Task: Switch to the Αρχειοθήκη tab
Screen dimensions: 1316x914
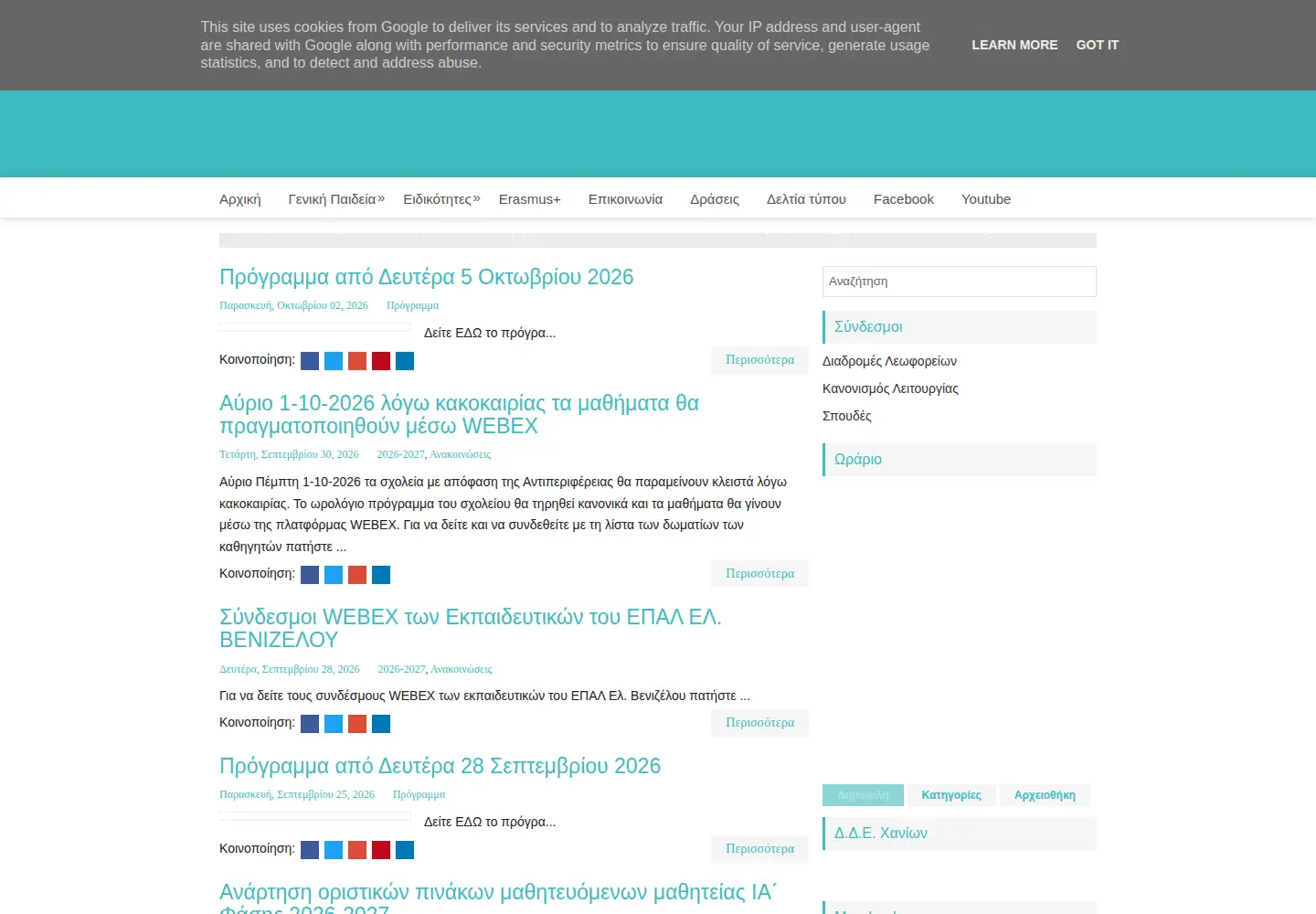Action: 1045,795
